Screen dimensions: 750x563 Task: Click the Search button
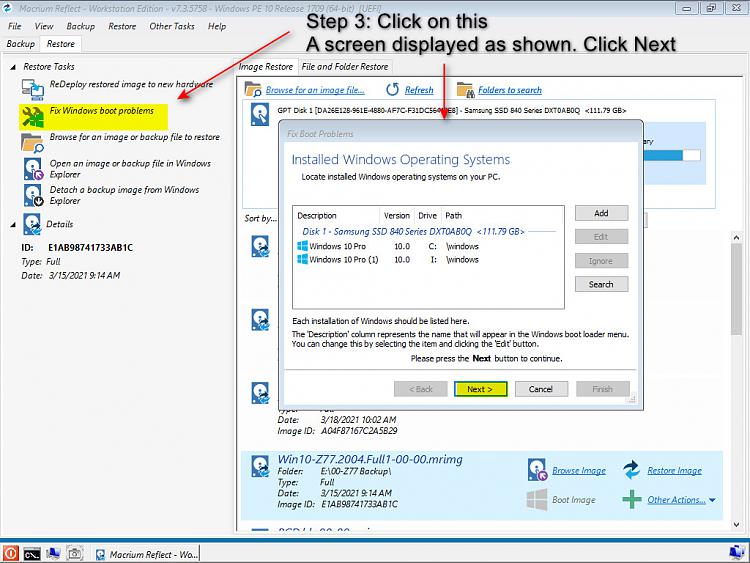pos(601,284)
